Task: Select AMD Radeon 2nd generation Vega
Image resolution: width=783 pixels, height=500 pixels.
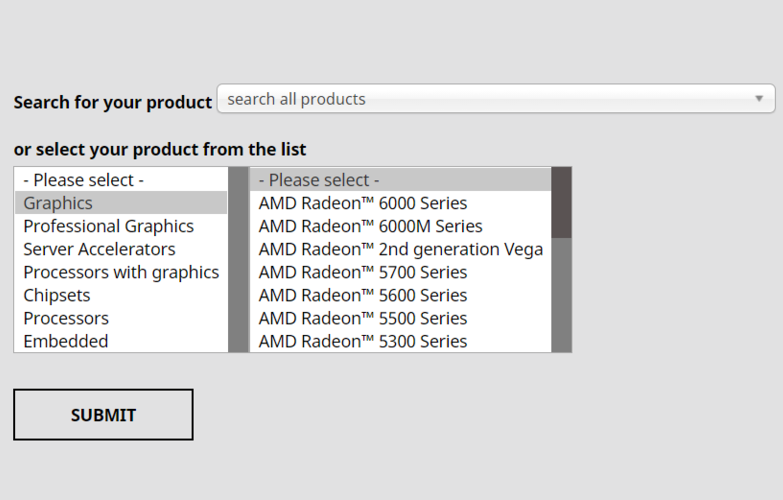Action: (400, 249)
